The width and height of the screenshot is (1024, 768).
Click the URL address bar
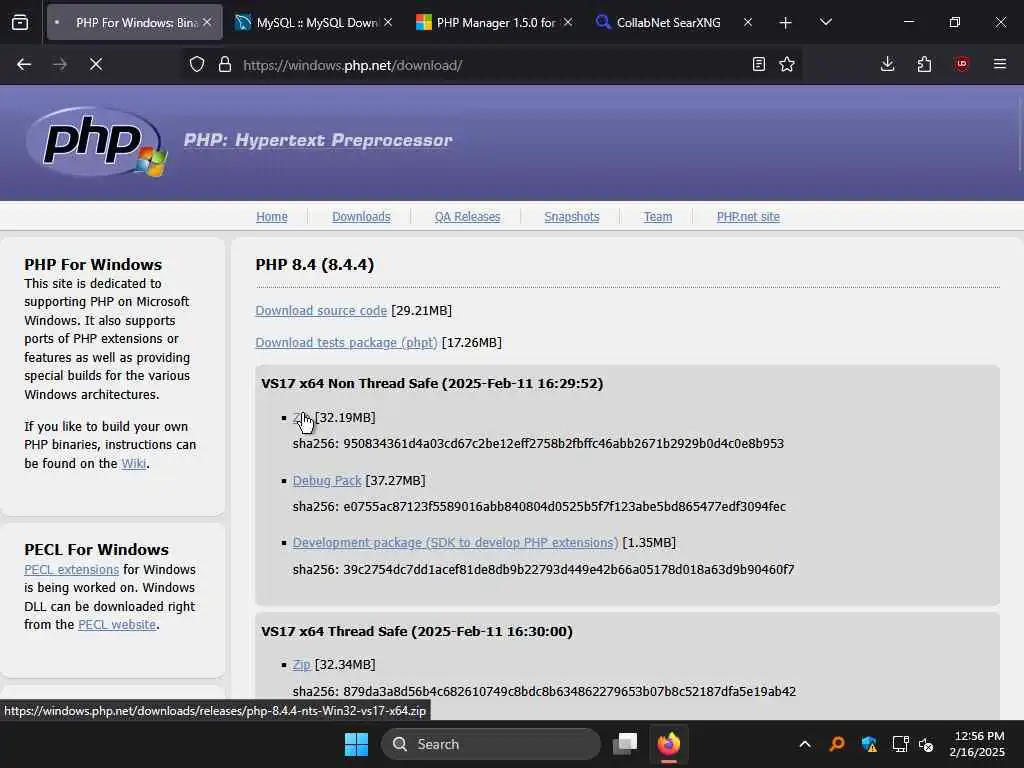(490, 65)
